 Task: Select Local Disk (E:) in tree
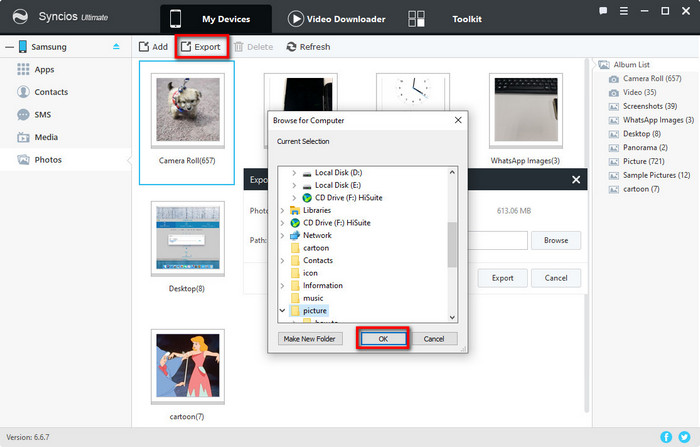pyautogui.click(x=338, y=185)
